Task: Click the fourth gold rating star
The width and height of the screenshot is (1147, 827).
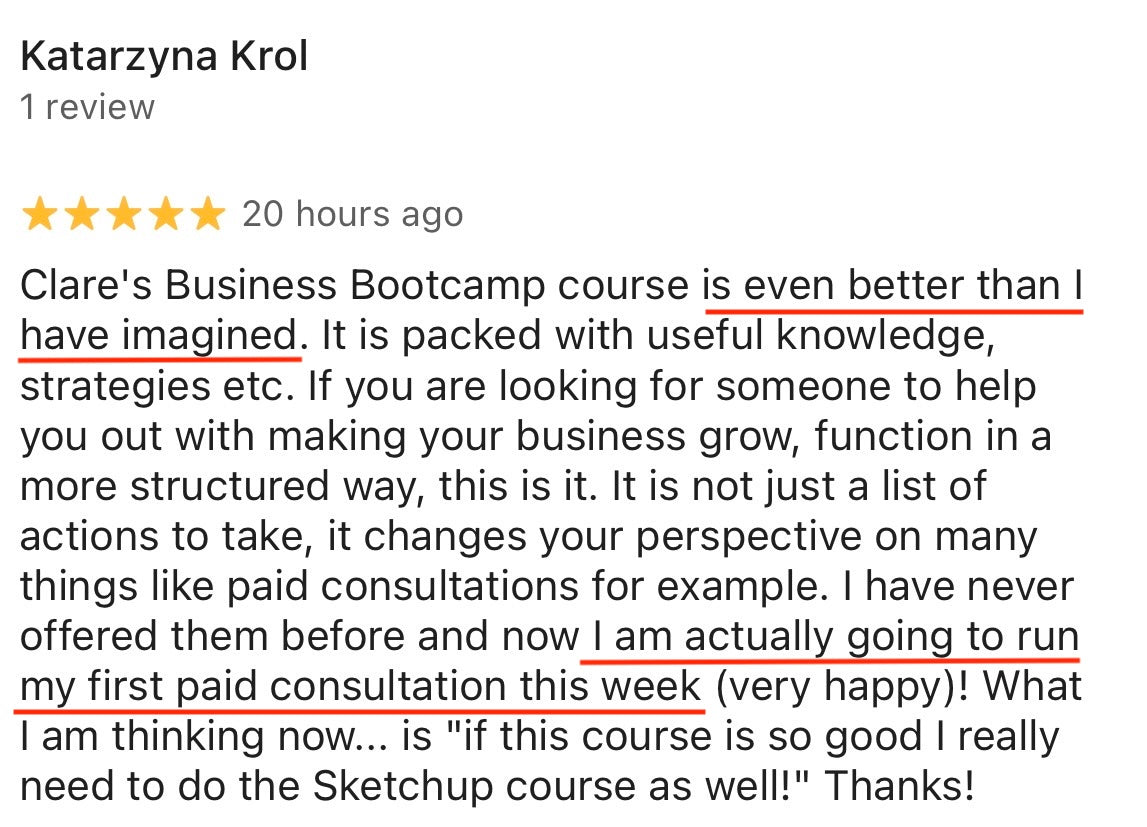Action: [166, 214]
